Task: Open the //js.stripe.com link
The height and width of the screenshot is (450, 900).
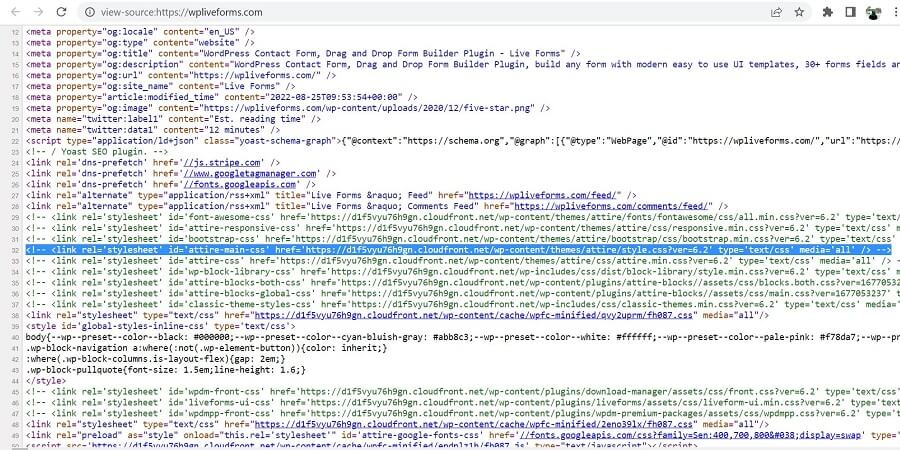Action: [222, 162]
